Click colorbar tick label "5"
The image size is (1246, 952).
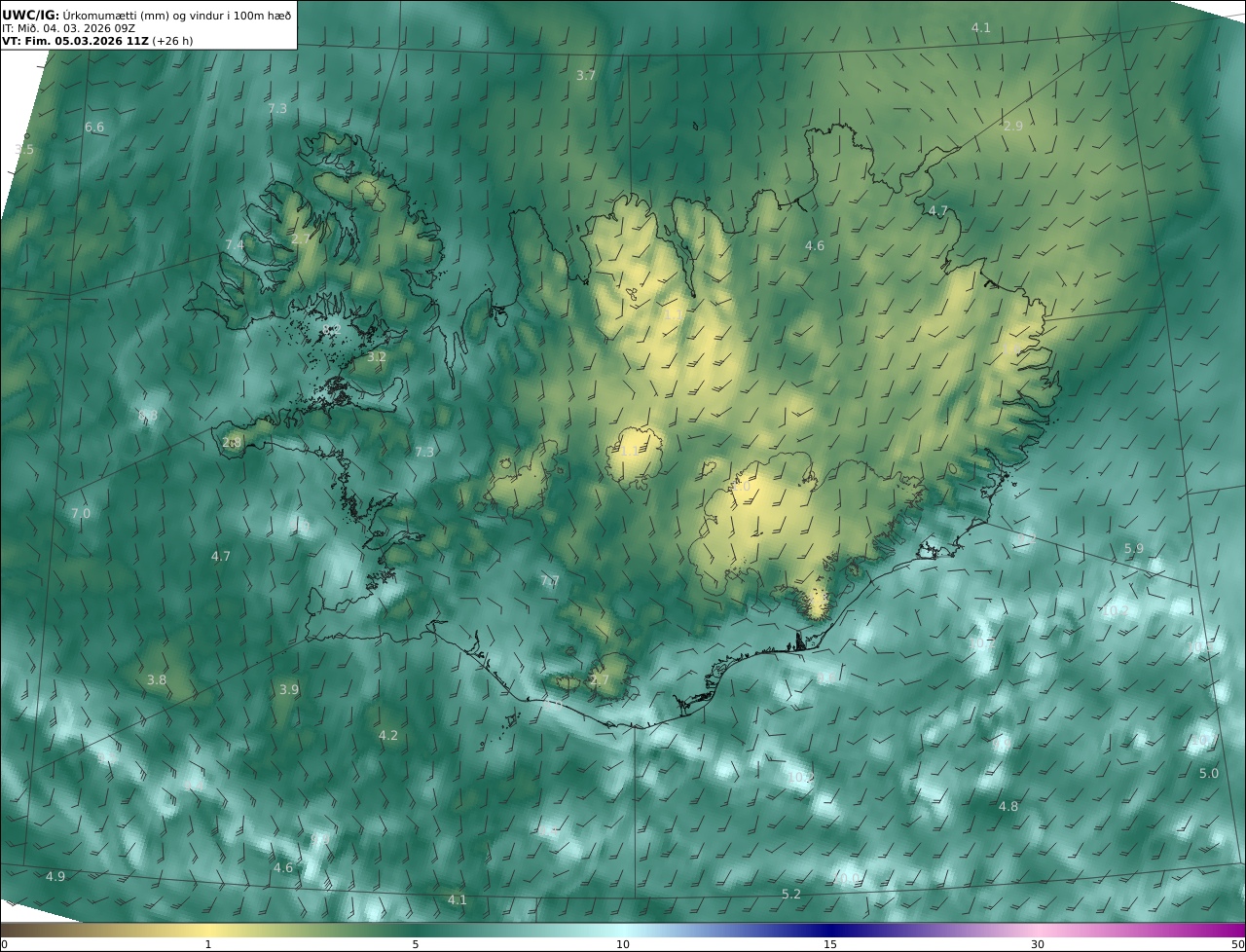pyautogui.click(x=416, y=944)
